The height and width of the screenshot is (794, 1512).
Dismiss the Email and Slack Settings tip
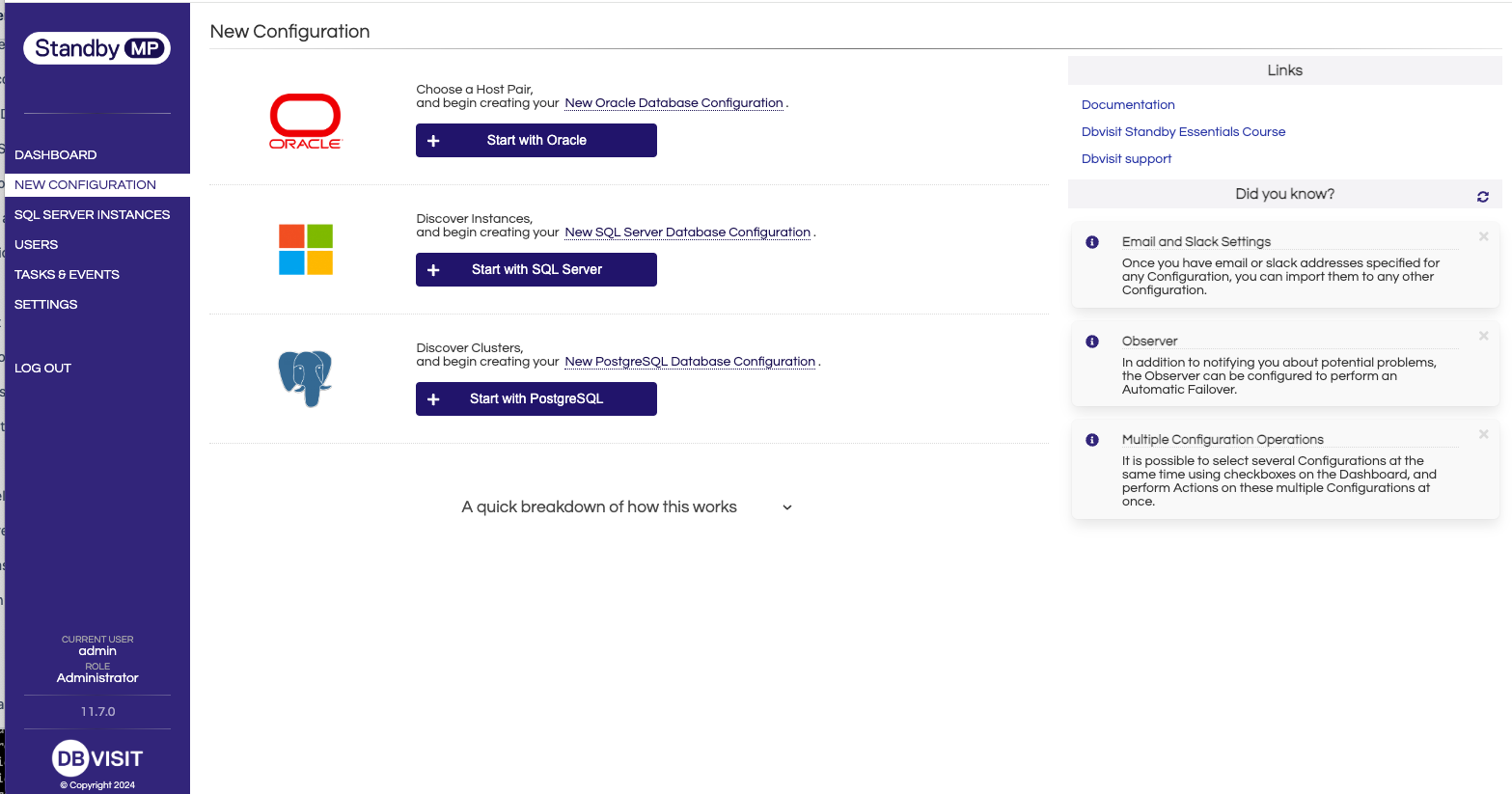coord(1484,236)
